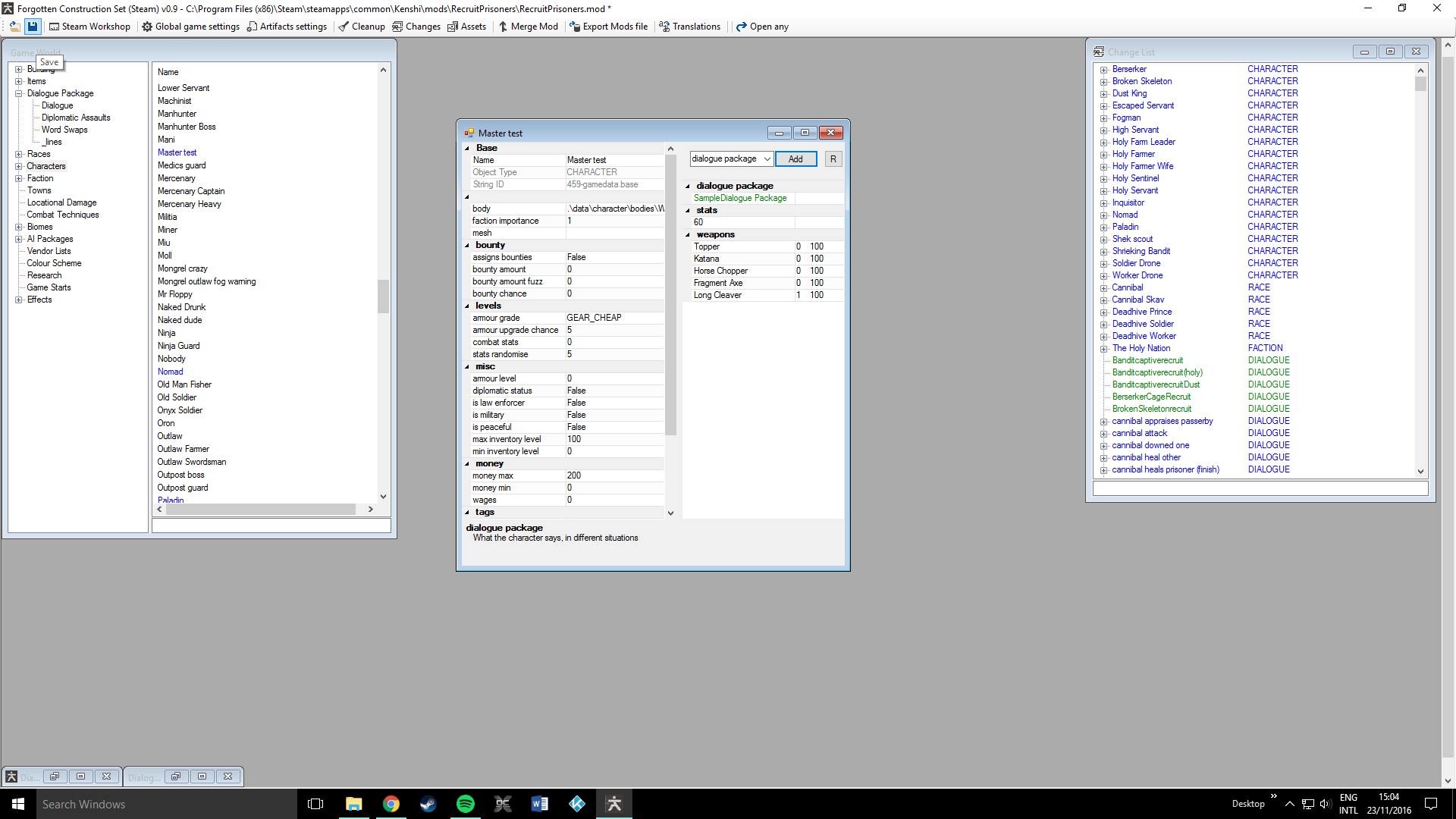
Task: Select Characters in the game world tree
Action: tap(45, 166)
